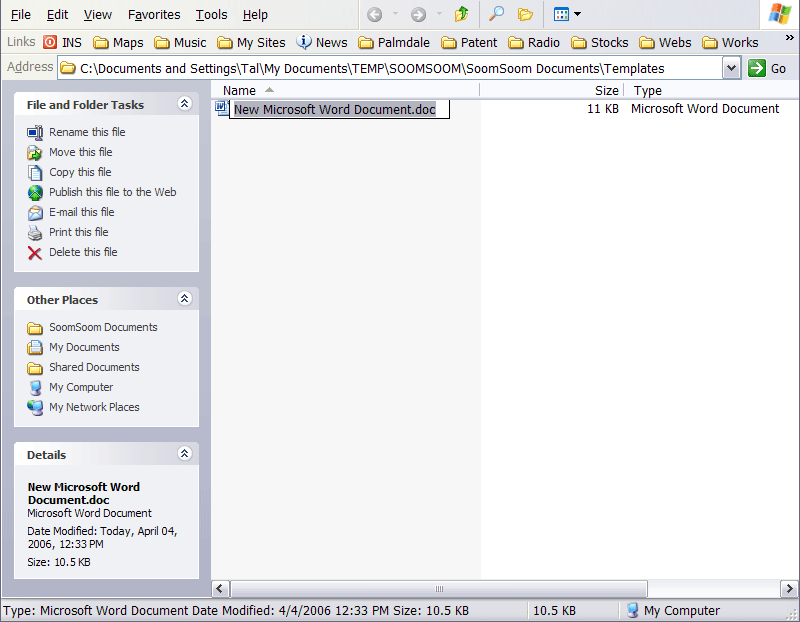Click the My Documents folder icon
The height and width of the screenshot is (622, 800).
[x=35, y=347]
